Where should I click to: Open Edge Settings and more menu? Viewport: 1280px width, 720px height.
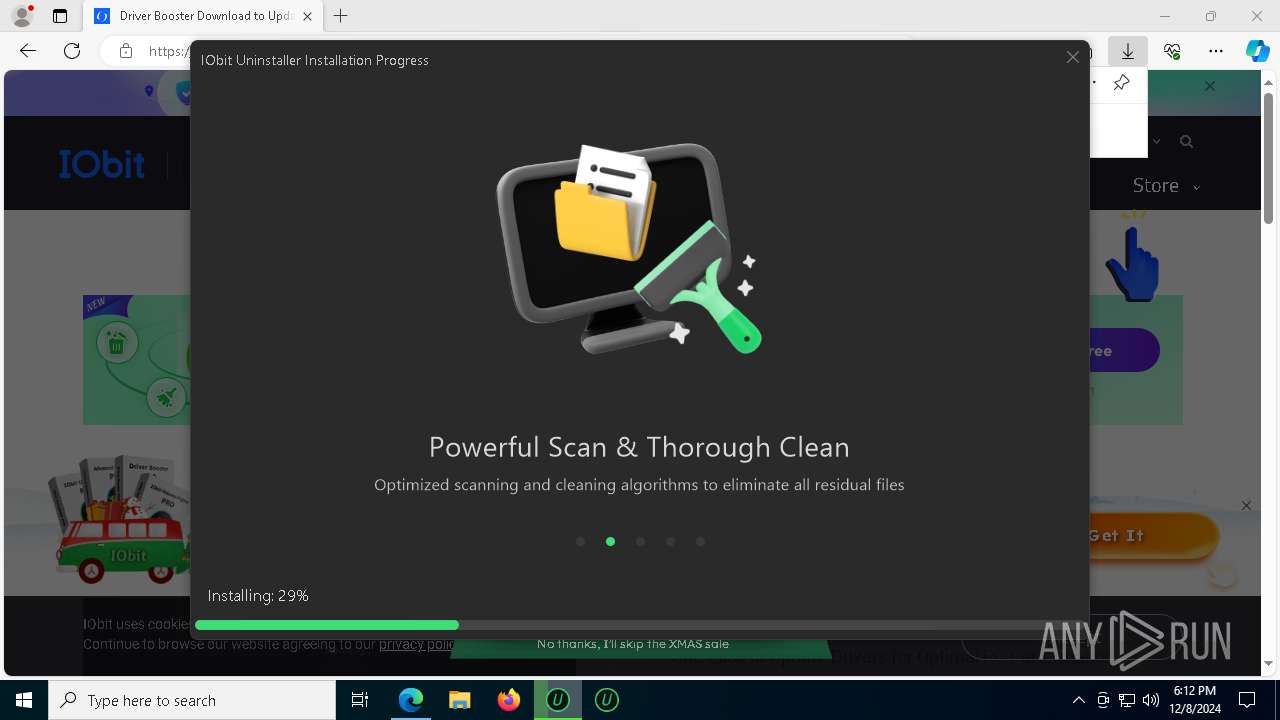[1216, 51]
